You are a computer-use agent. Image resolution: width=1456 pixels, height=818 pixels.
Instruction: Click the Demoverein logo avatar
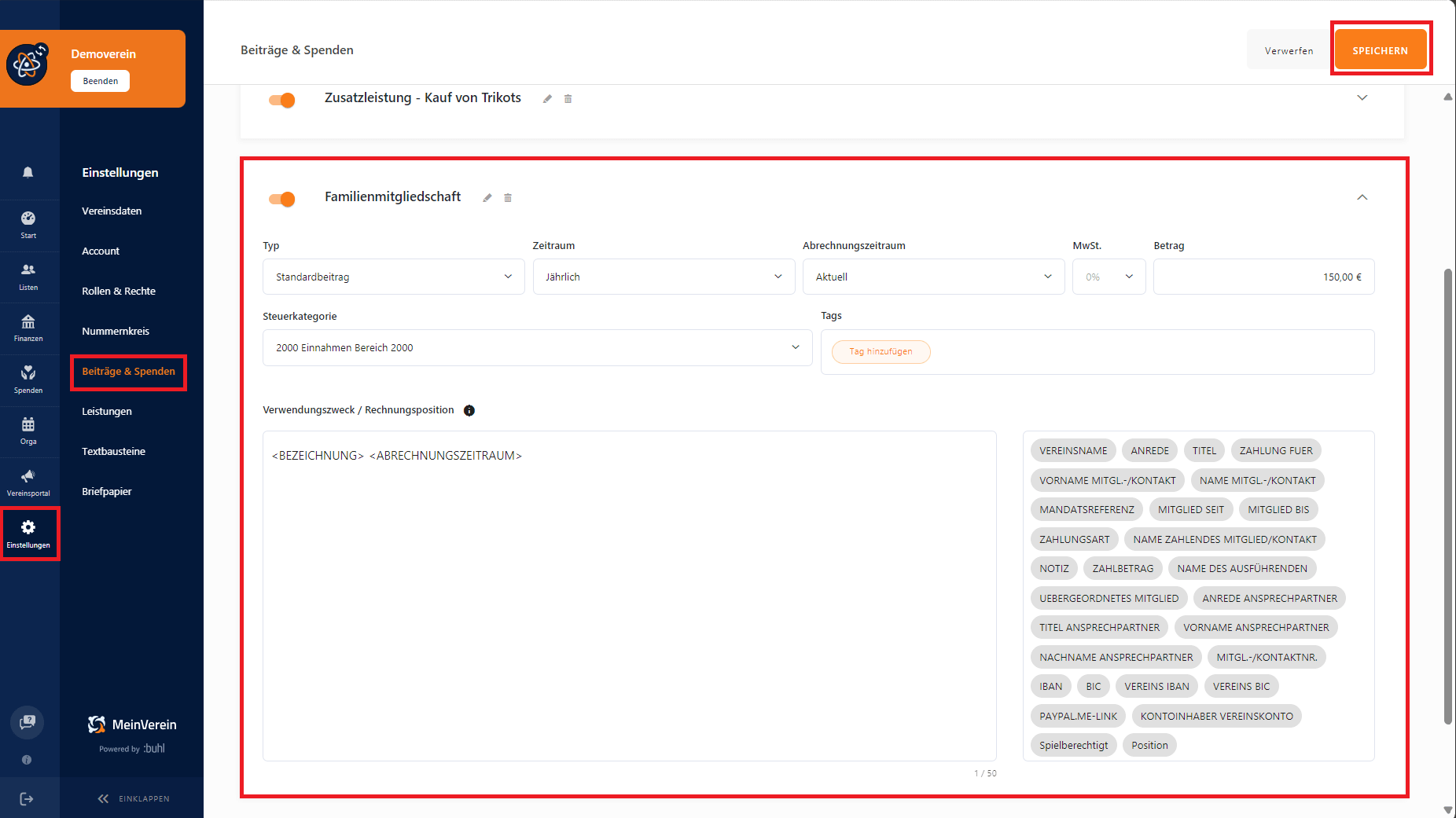(x=28, y=65)
